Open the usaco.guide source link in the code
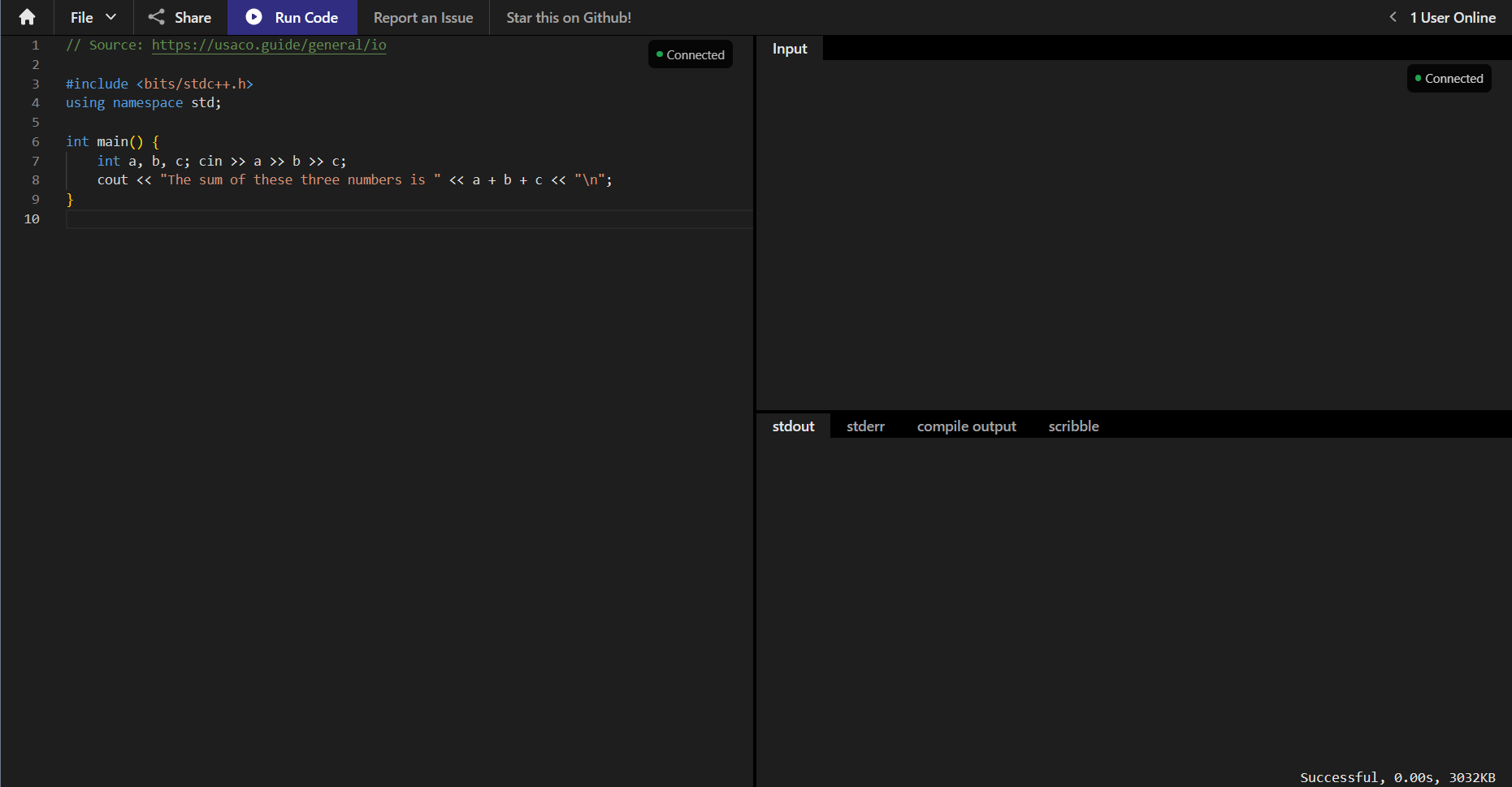The image size is (1512, 787). [269, 45]
